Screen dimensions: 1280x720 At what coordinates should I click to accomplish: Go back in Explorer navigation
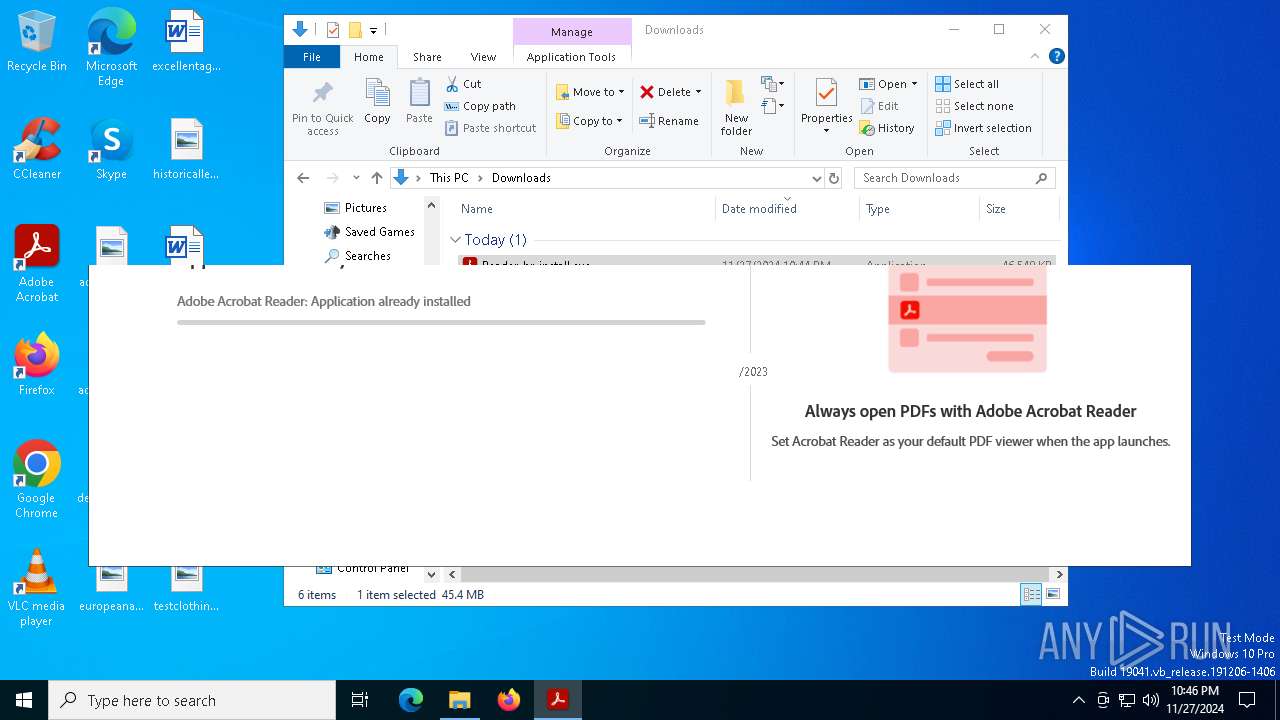coord(303,178)
